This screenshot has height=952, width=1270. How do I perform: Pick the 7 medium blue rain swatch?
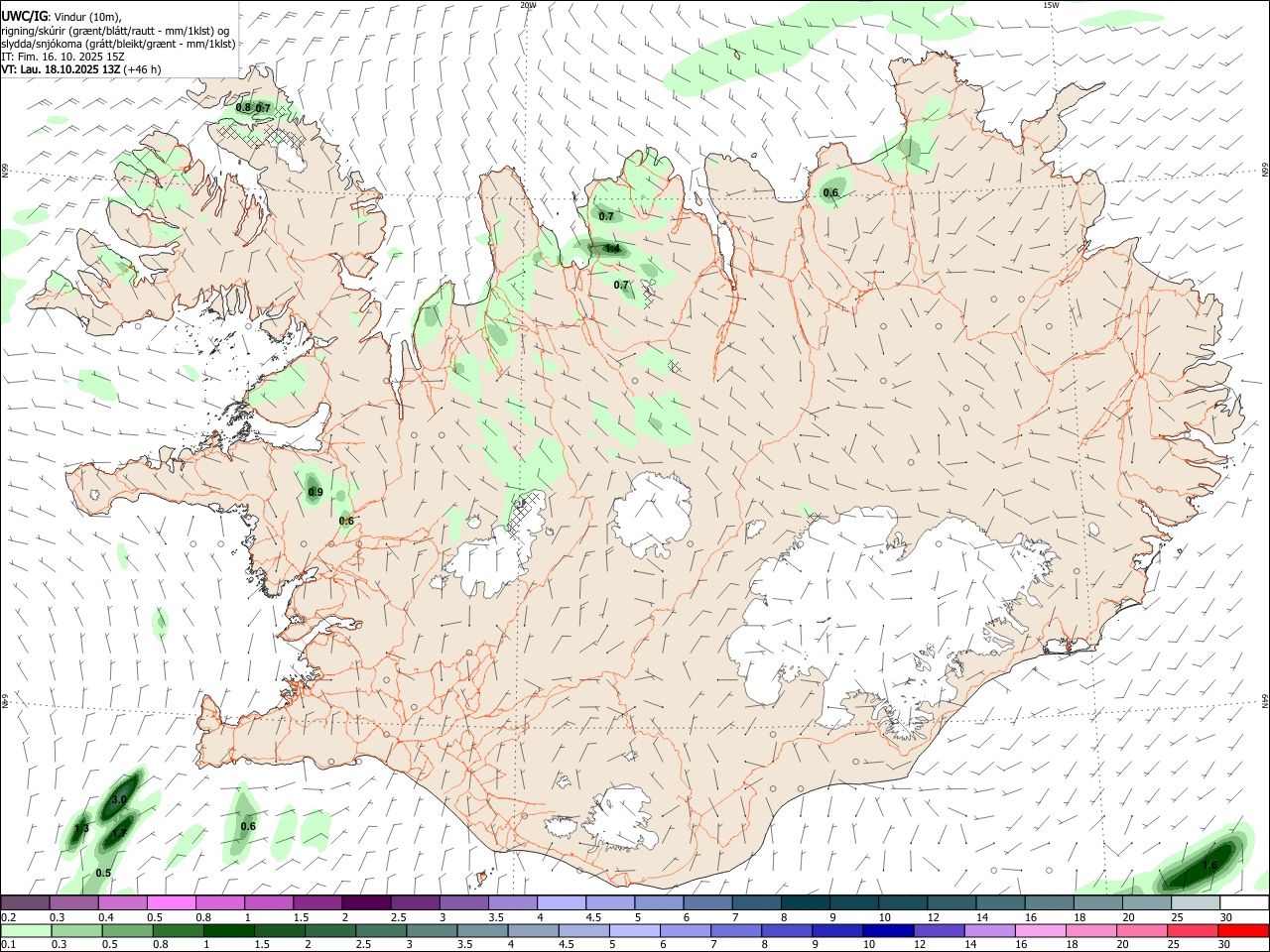coord(736,930)
